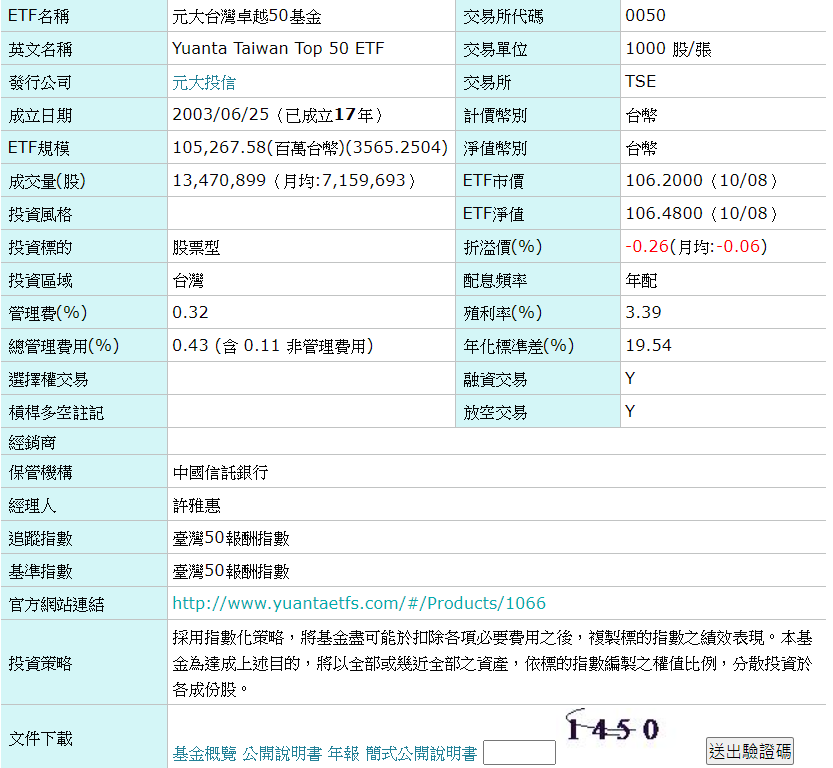Download the 公開說明書 document
The image size is (833, 768).
(282, 754)
